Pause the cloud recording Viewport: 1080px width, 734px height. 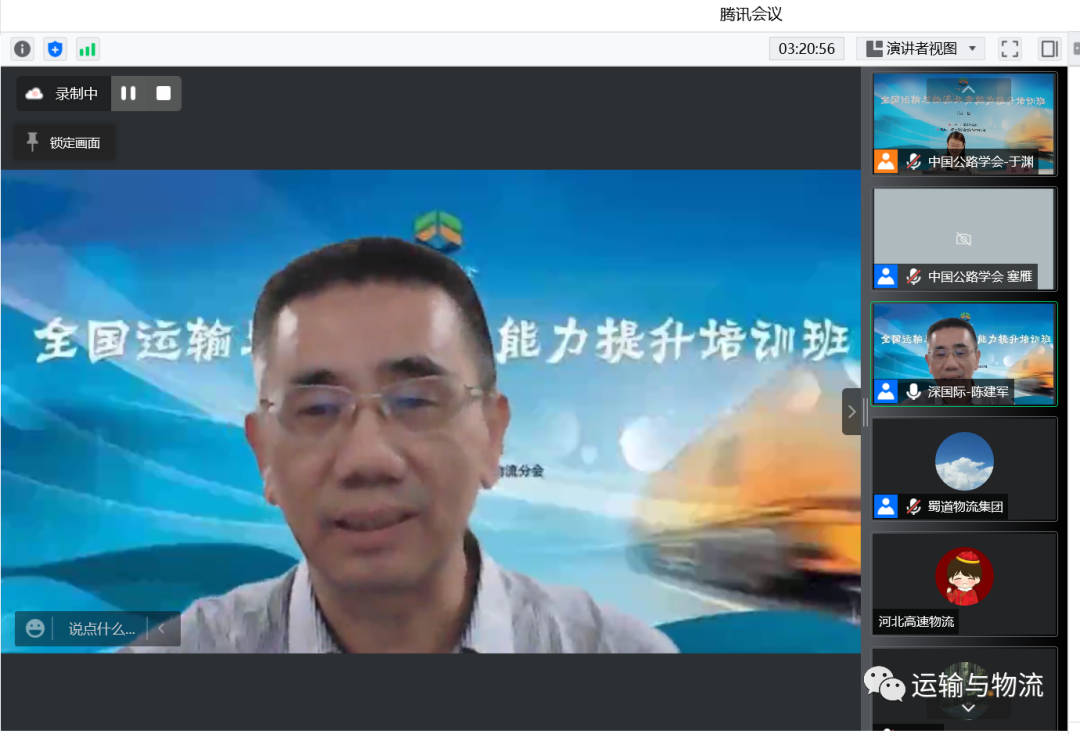click(128, 94)
